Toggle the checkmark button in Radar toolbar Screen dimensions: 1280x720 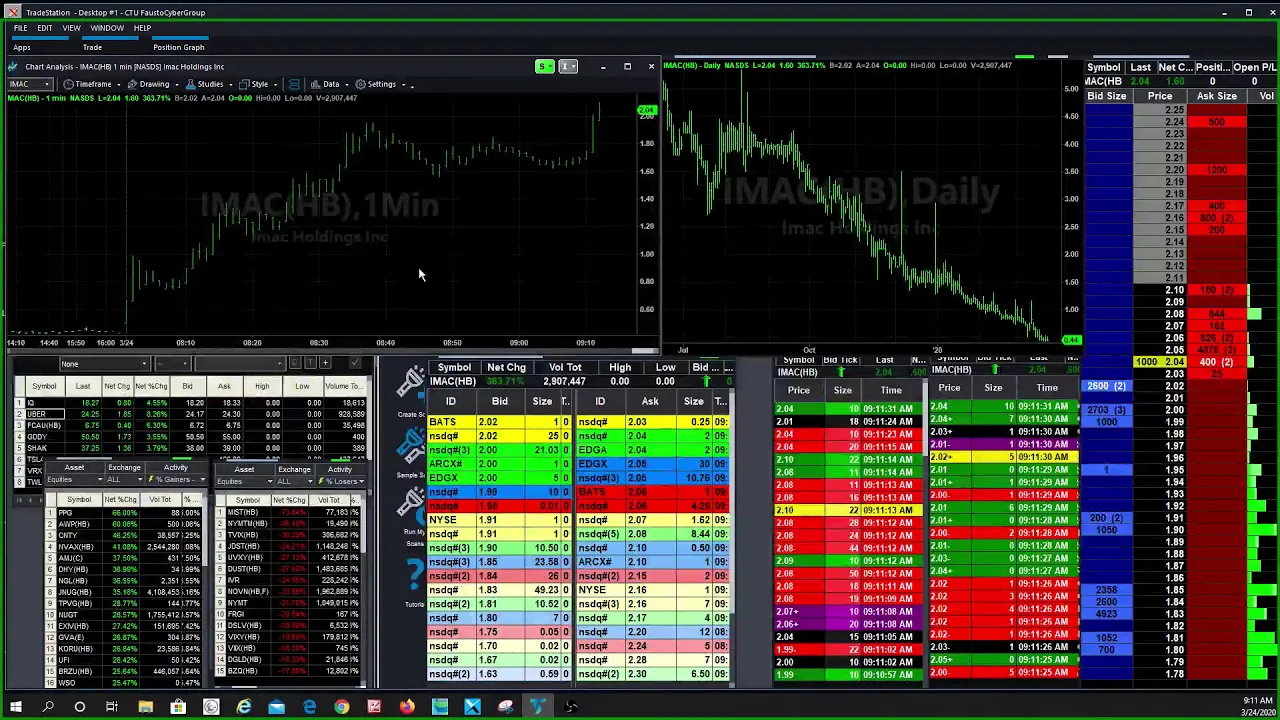(x=355, y=363)
